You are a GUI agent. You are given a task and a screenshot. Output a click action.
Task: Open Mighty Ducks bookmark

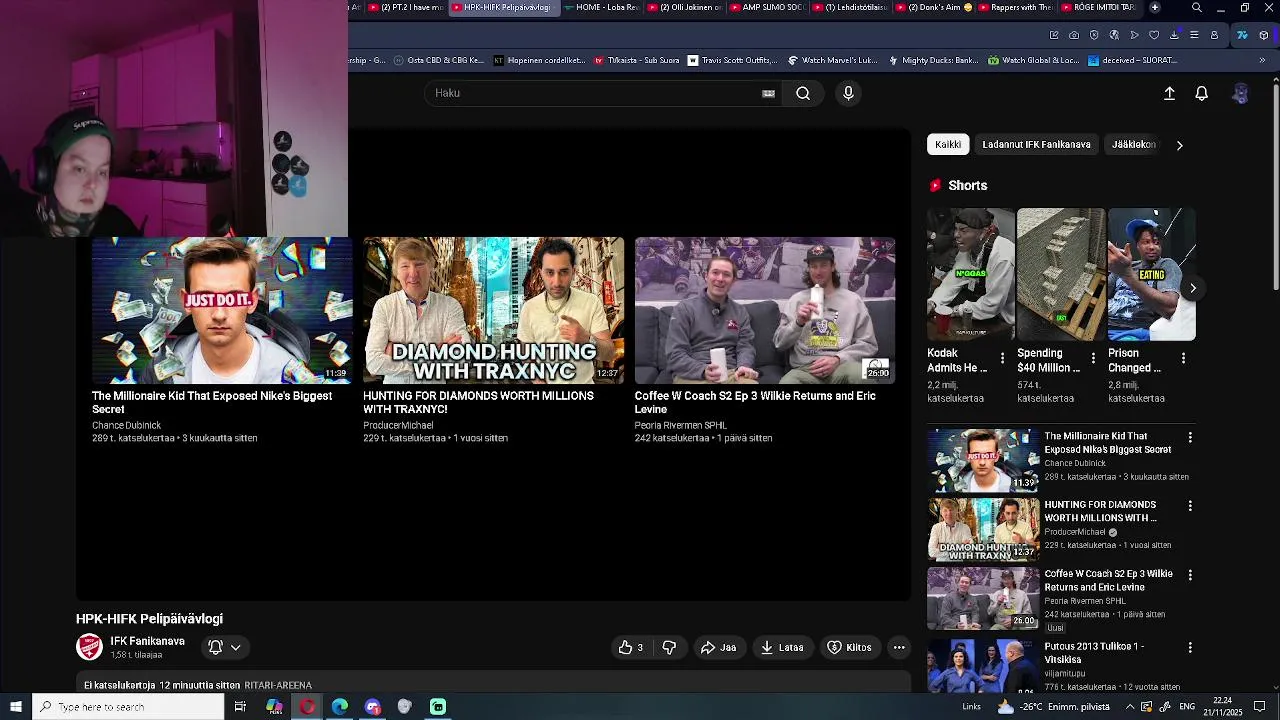(x=933, y=60)
